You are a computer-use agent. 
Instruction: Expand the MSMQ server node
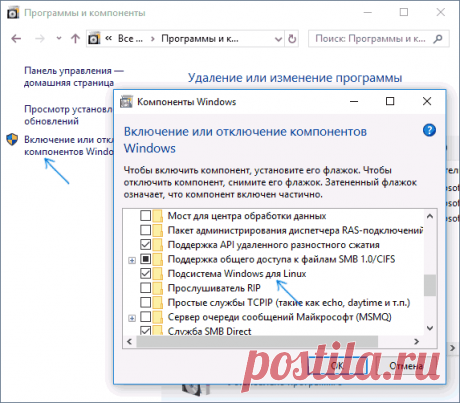coord(132,318)
